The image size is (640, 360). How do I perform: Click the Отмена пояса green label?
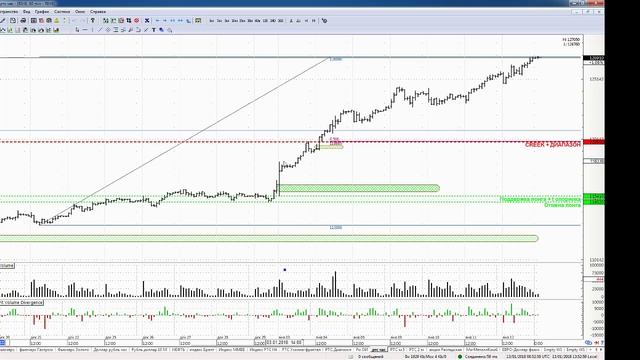tap(562, 205)
